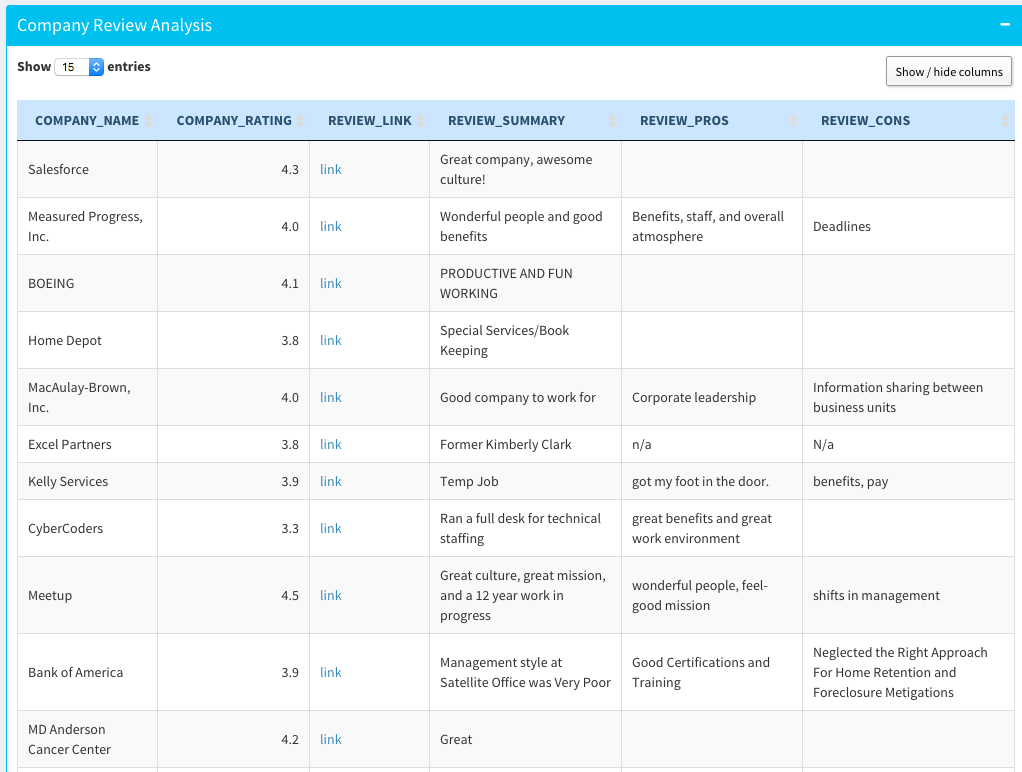This screenshot has width=1022, height=772.
Task: Click summary 'Special Services/Book Keeping'
Action: 504,340
